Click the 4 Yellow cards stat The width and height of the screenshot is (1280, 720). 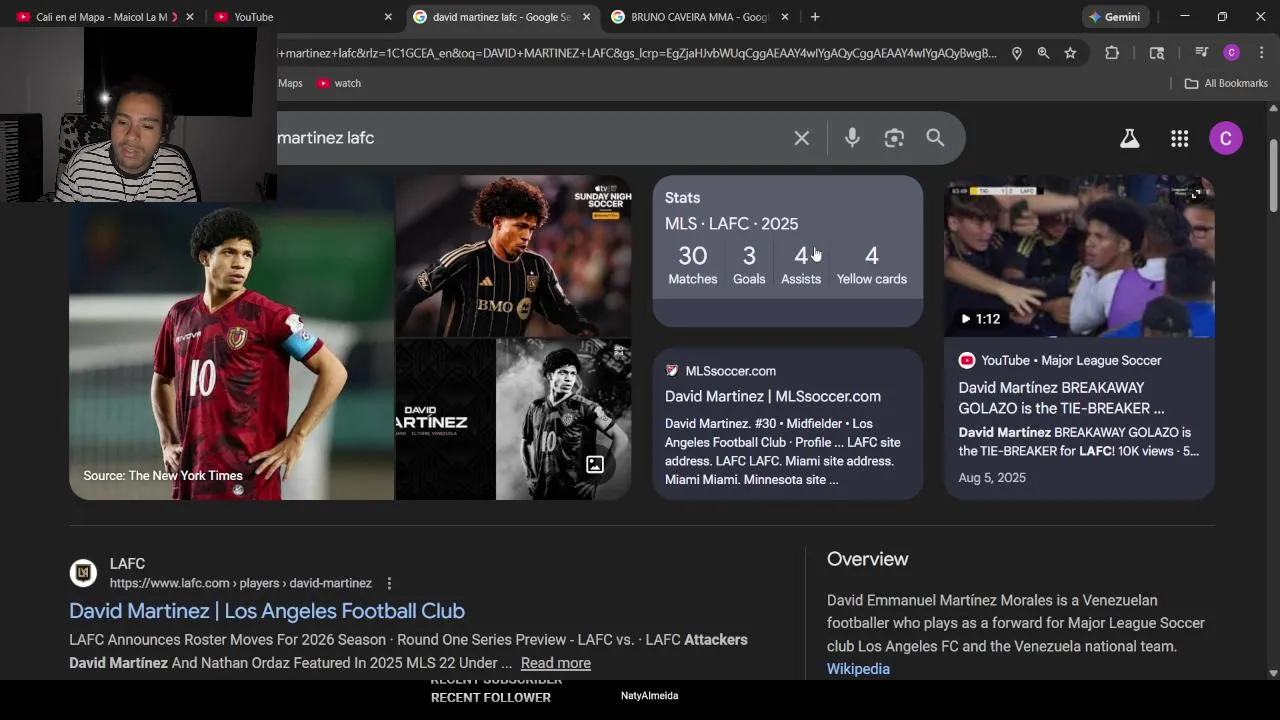point(872,265)
